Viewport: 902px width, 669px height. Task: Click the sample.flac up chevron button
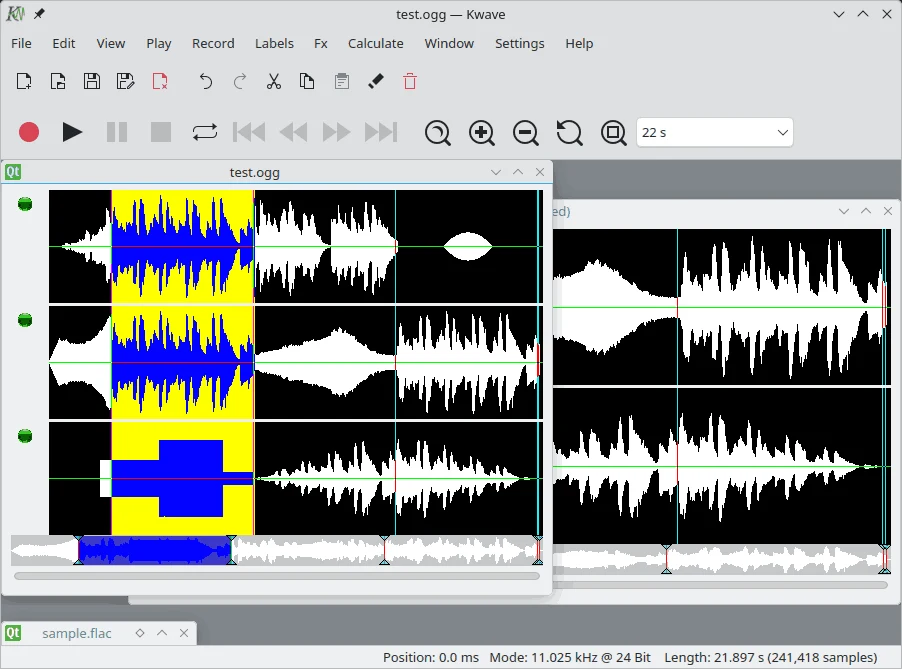(x=162, y=633)
